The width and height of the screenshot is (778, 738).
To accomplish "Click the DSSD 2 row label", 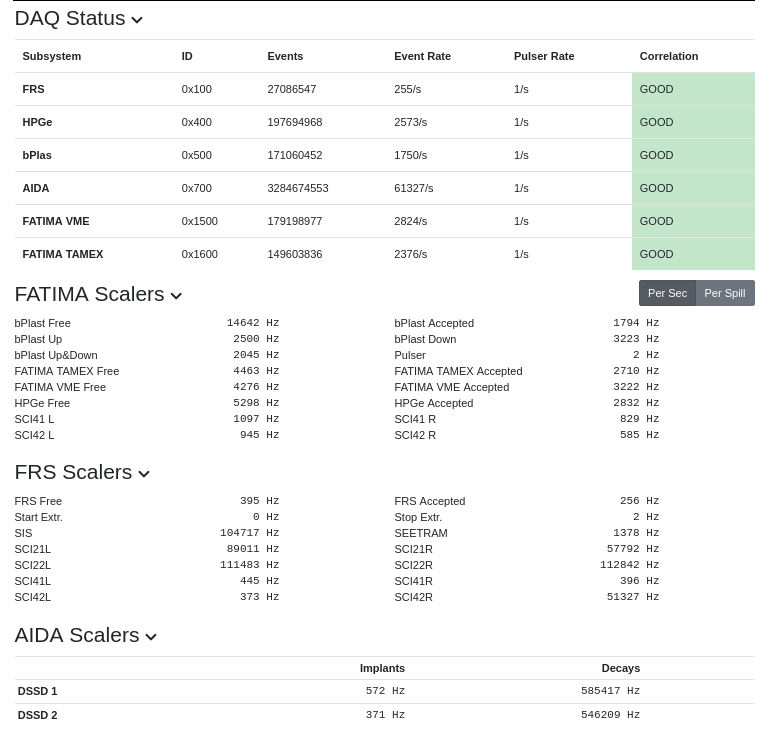I will point(38,715).
